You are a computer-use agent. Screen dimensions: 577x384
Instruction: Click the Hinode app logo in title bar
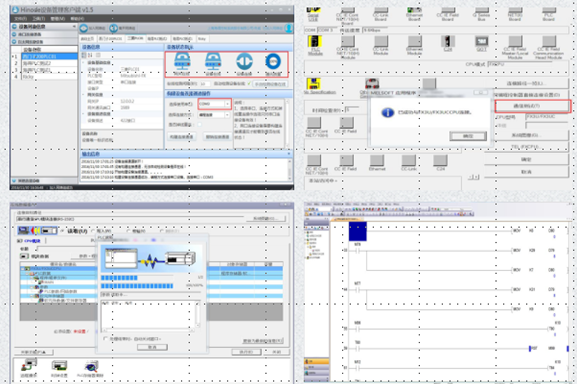coord(15,10)
